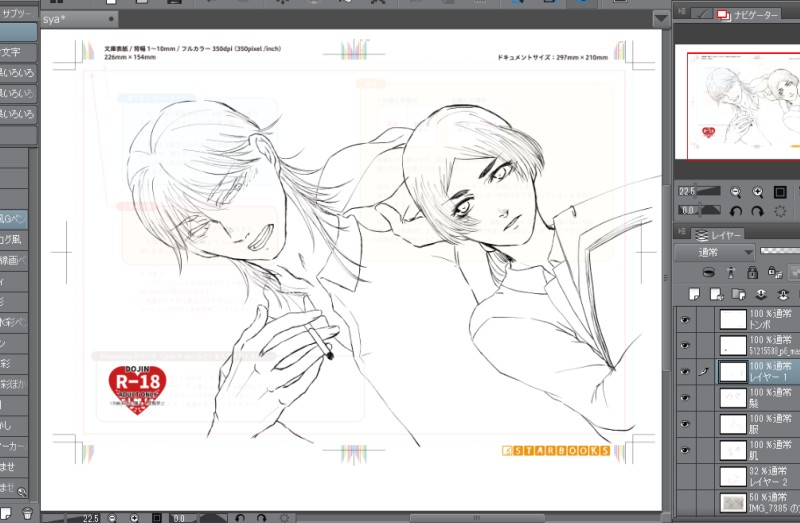800x523 pixels.
Task: Select the 線画ペ sub tool
Action: coord(14,261)
